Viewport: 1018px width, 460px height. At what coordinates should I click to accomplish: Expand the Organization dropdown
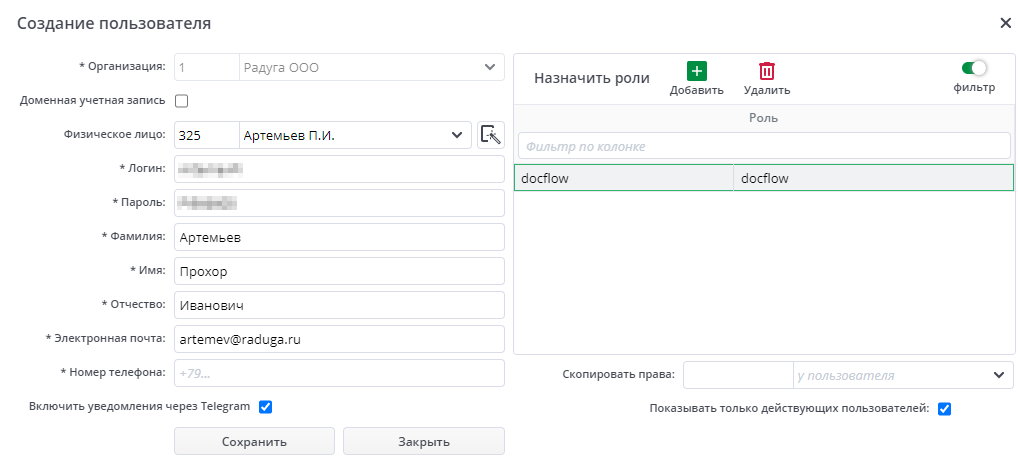coord(489,67)
